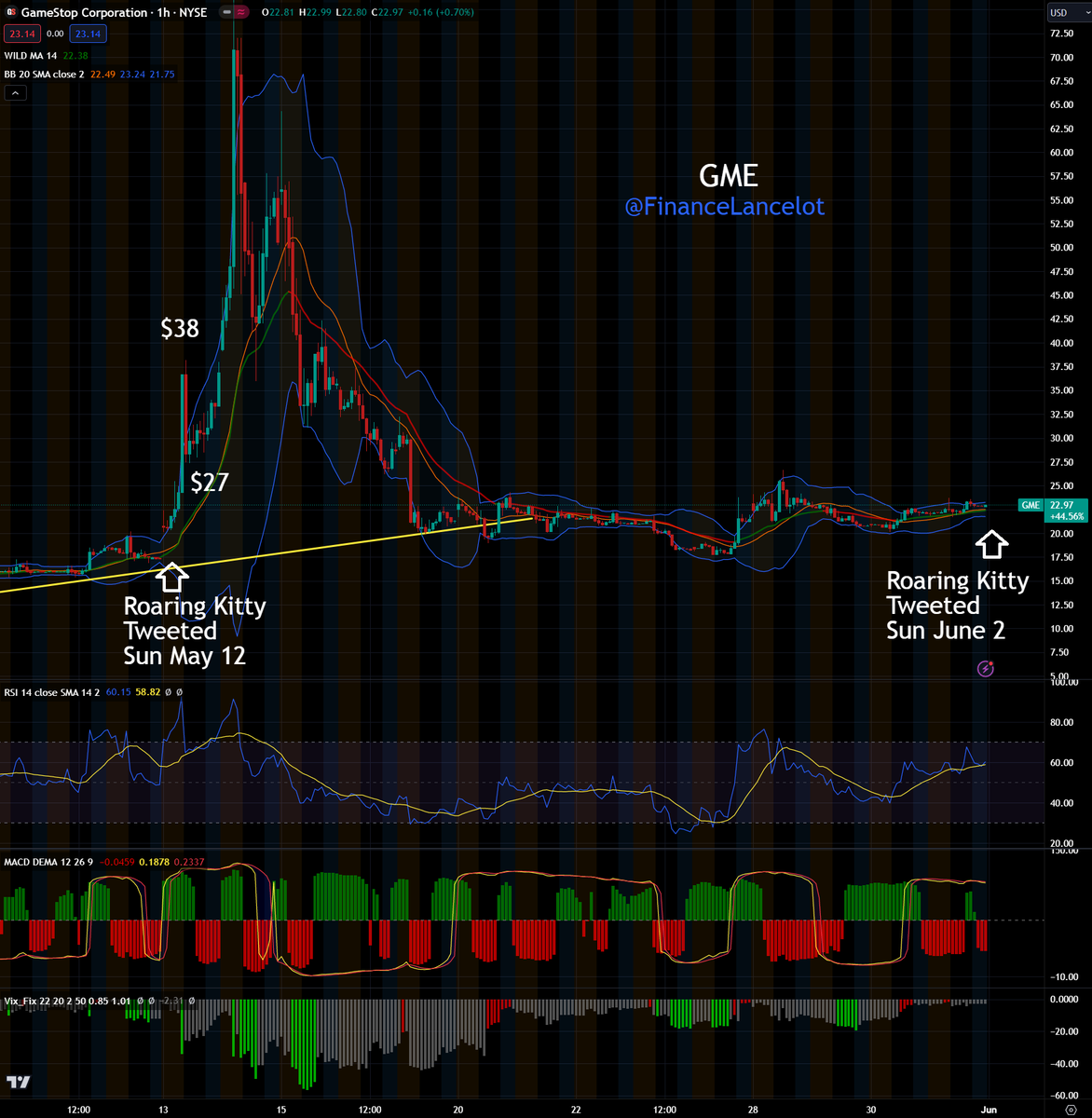Click the pink wave indicator badge

coord(241,12)
